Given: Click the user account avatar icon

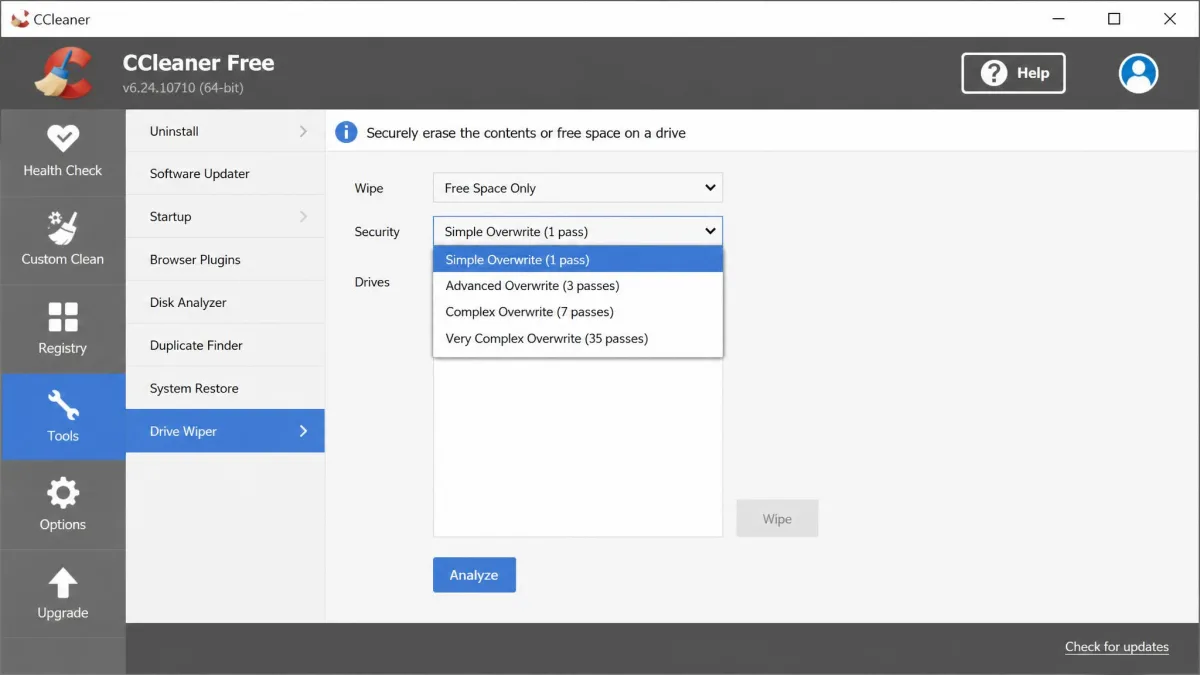Looking at the screenshot, I should tap(1138, 73).
